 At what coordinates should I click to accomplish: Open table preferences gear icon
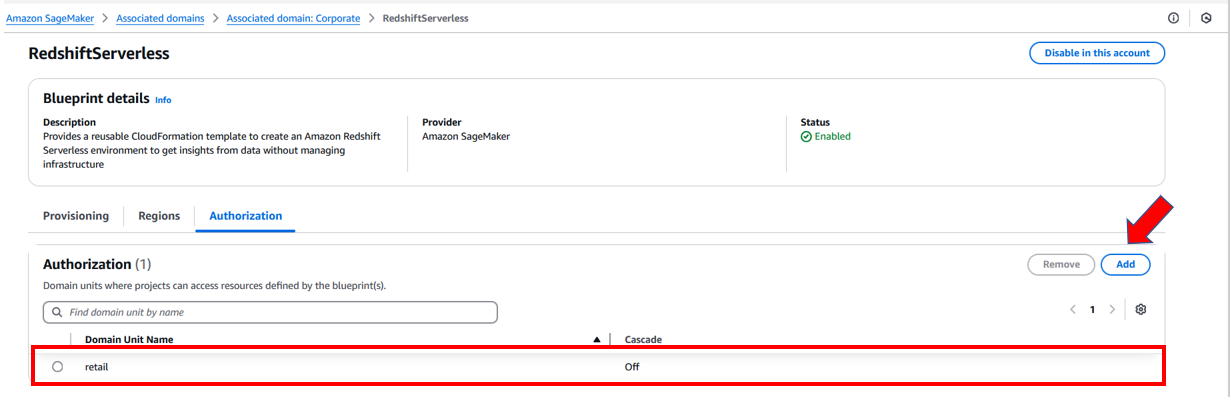pyautogui.click(x=1141, y=309)
